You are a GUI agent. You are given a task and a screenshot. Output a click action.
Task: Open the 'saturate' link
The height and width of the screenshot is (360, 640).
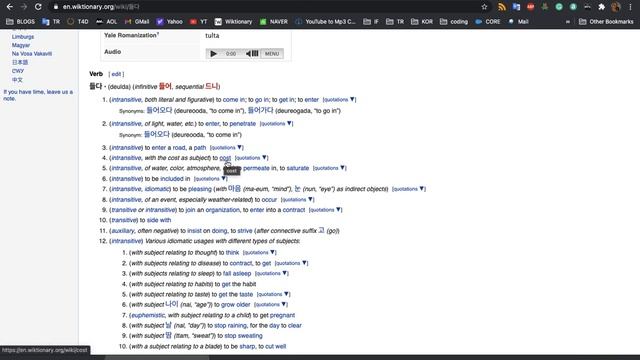(298, 168)
